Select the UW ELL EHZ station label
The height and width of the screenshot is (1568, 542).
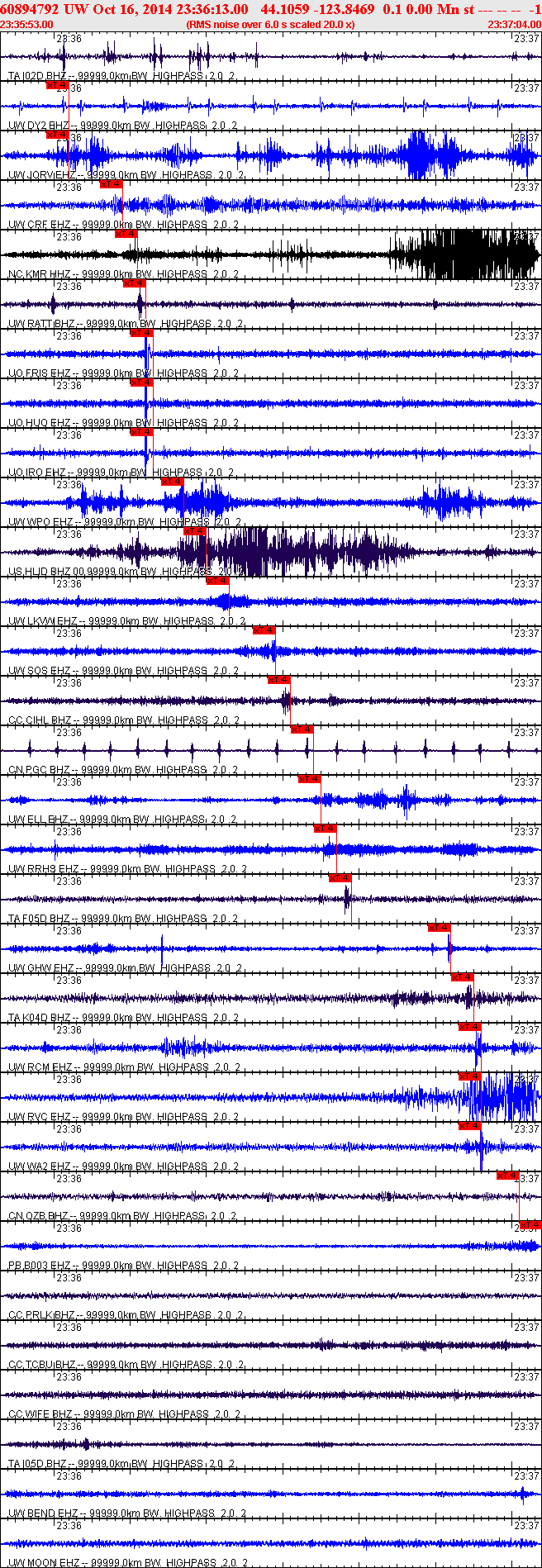coord(121,820)
